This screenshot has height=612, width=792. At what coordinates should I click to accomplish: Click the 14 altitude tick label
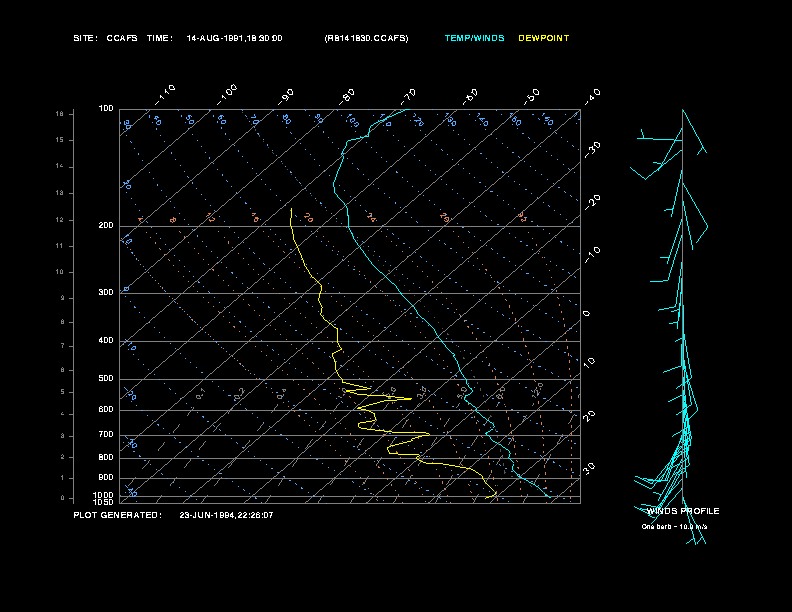60,166
